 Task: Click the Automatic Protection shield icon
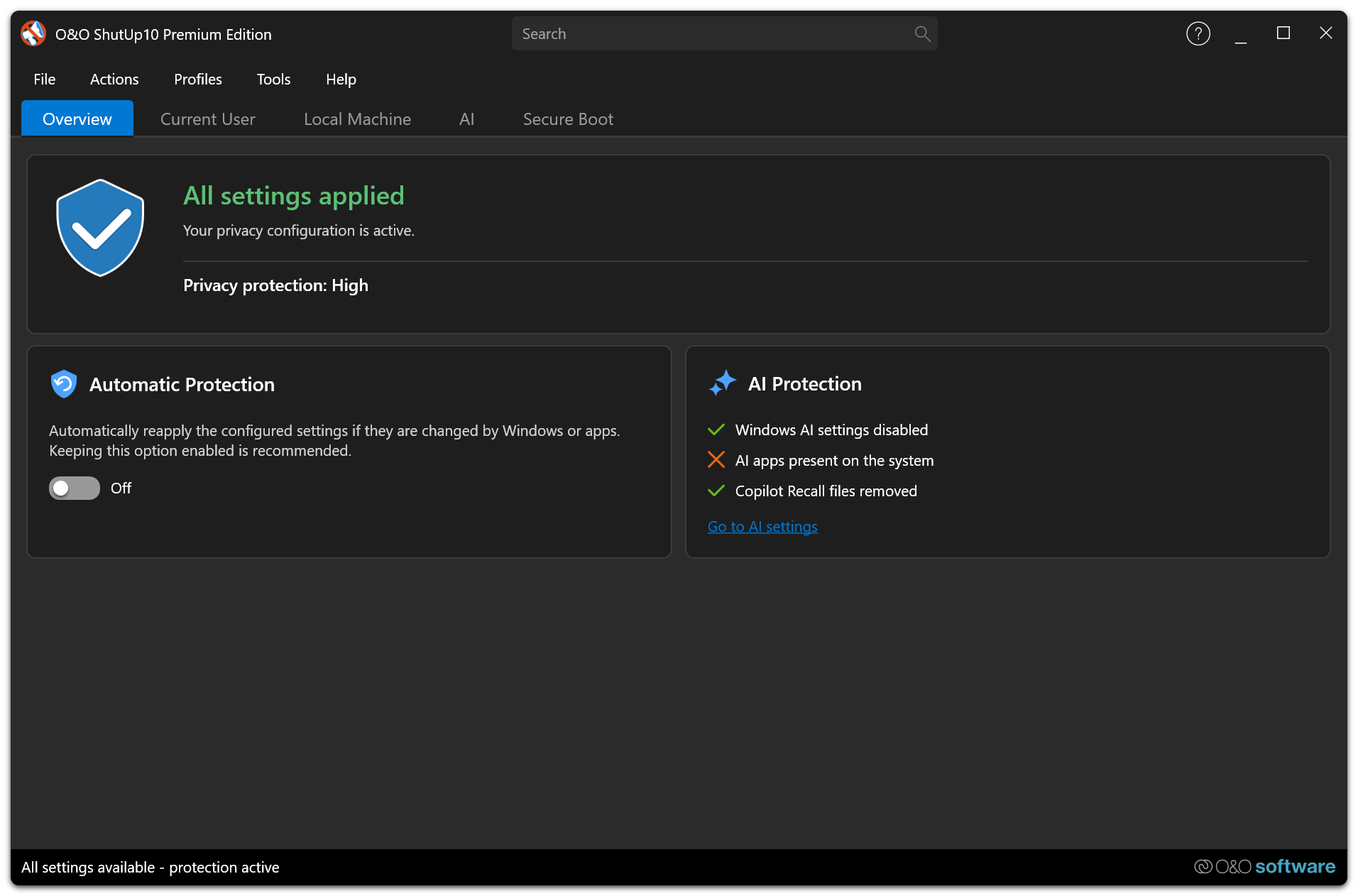point(64,384)
